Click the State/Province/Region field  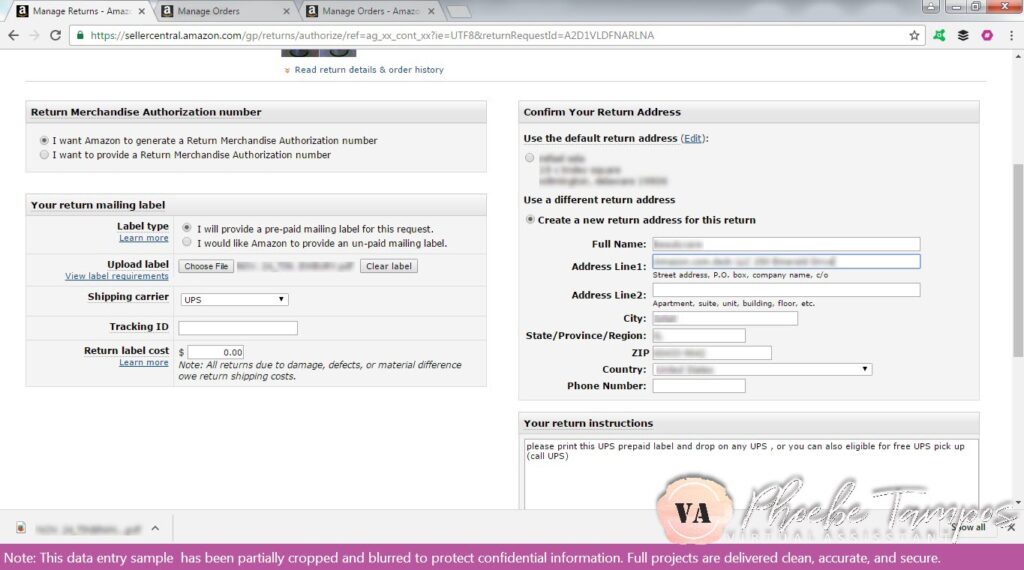pyautogui.click(x=699, y=336)
